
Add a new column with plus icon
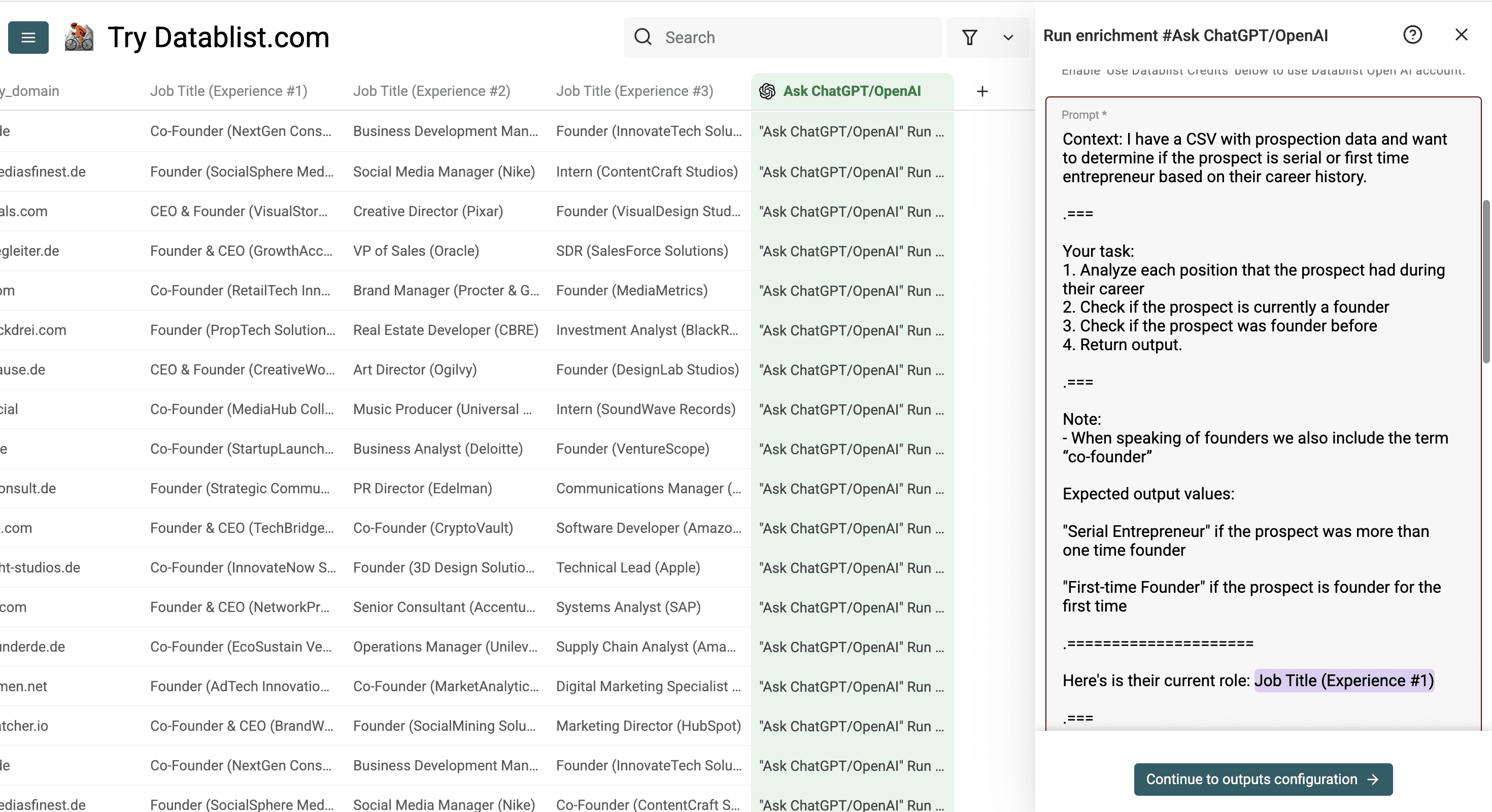(x=982, y=91)
